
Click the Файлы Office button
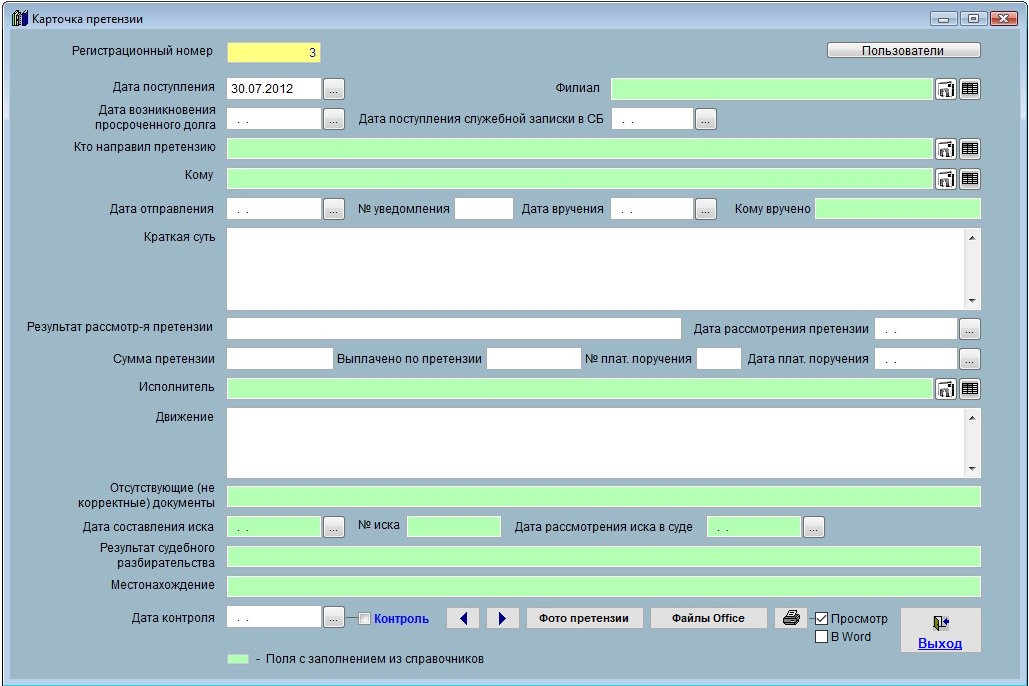708,618
